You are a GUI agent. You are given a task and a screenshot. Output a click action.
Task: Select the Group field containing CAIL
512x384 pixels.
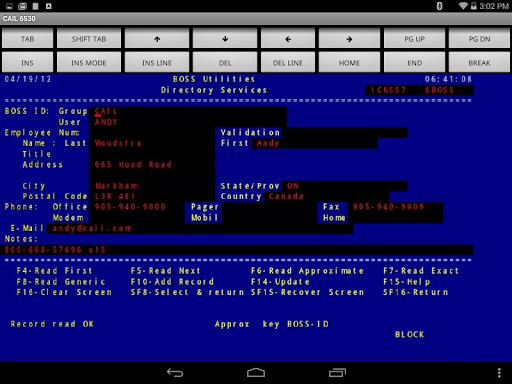pos(188,111)
